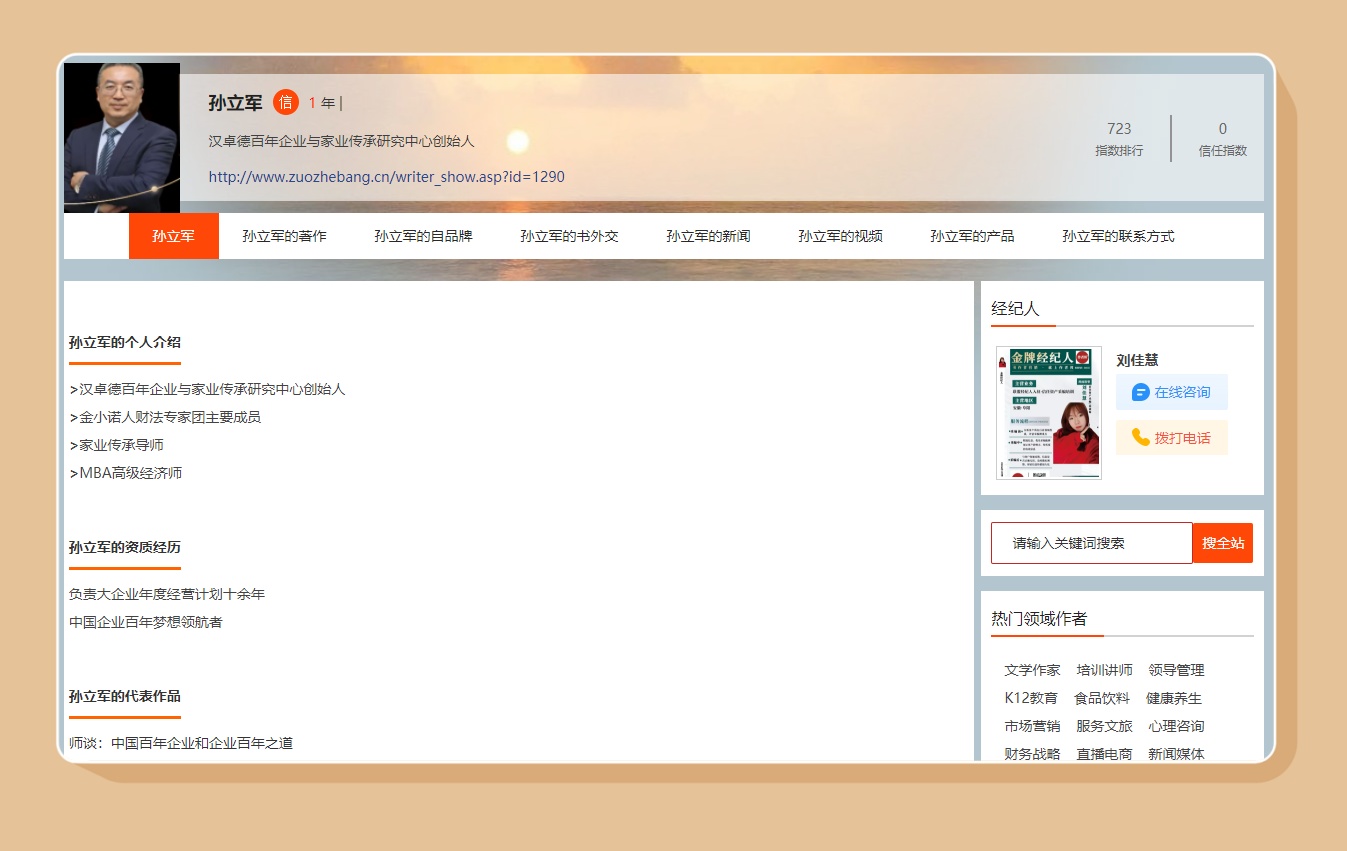
Task: Click the orange 信 verification badge
Action: pos(286,103)
